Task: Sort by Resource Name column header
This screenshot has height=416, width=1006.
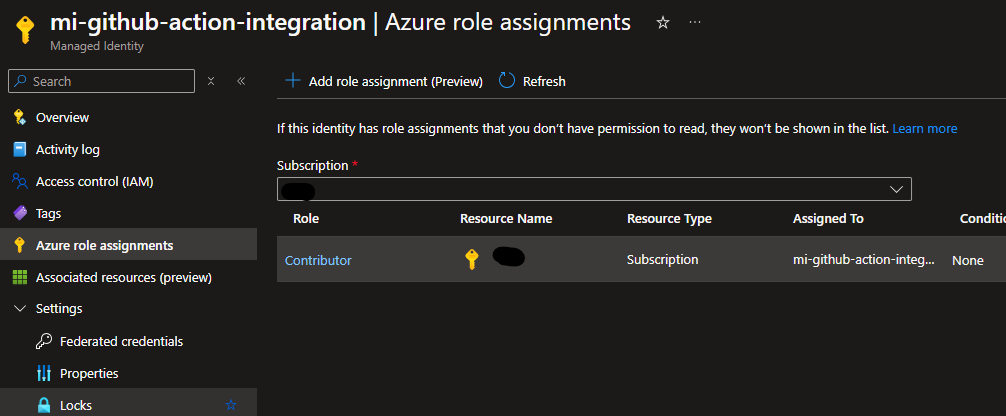Action: click(x=506, y=219)
